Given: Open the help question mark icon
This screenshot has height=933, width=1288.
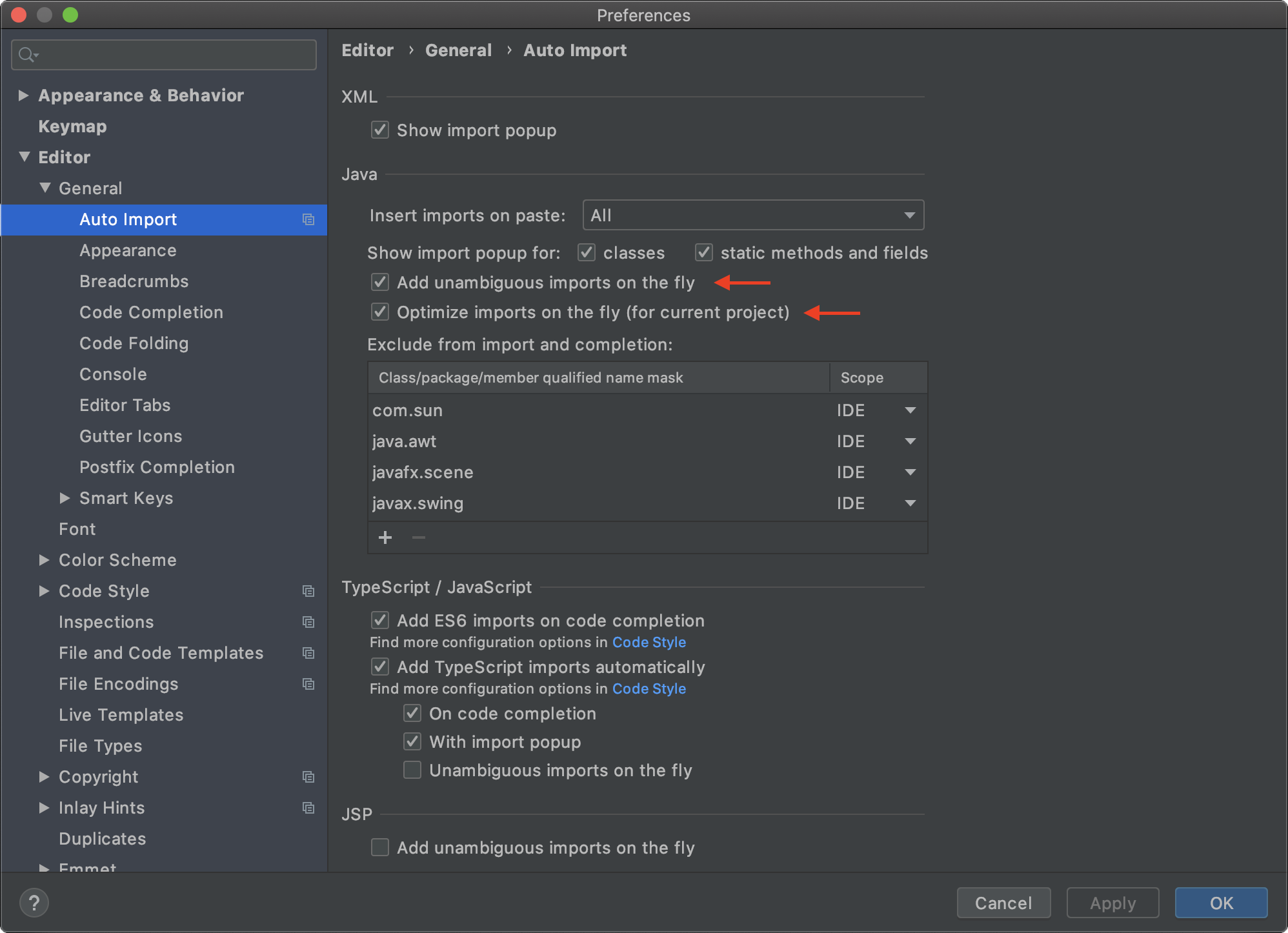Looking at the screenshot, I should (34, 903).
